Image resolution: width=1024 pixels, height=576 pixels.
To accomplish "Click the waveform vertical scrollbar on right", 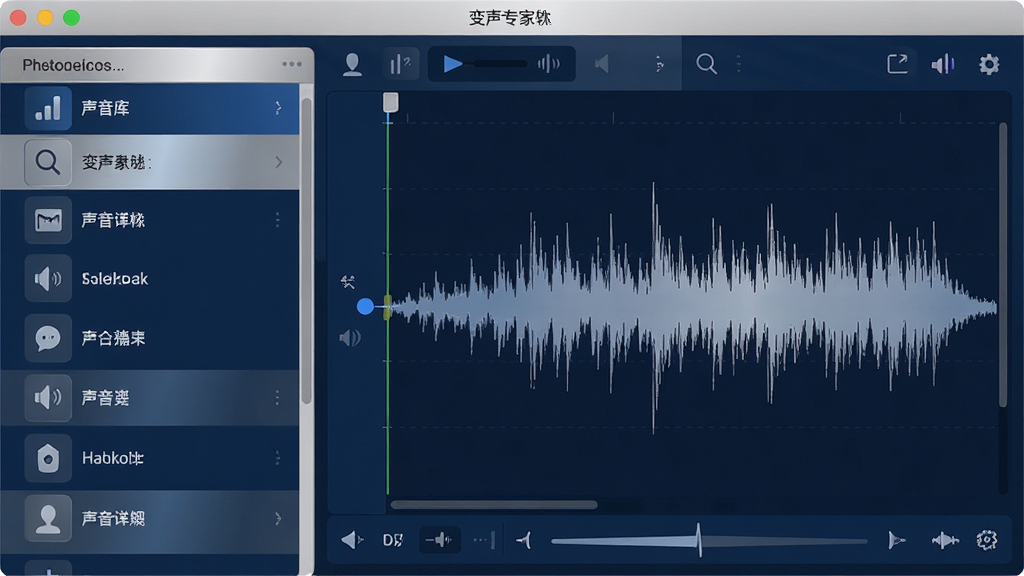I will [1003, 264].
